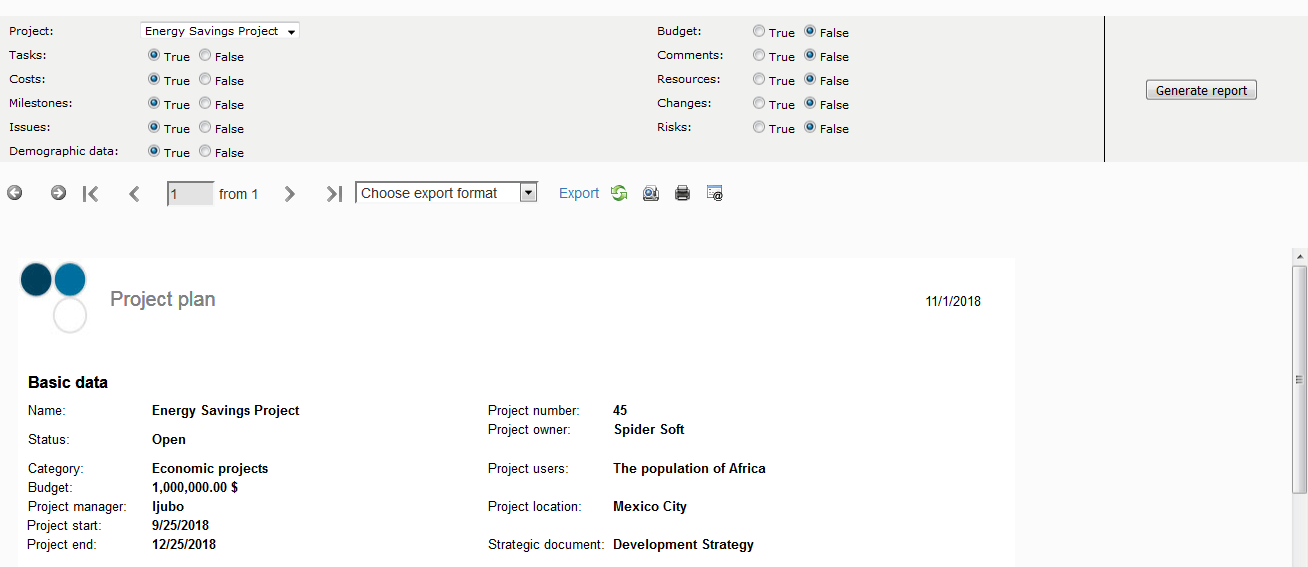Viewport: 1308px width, 567px height.
Task: Set Changes to False
Action: (x=810, y=104)
